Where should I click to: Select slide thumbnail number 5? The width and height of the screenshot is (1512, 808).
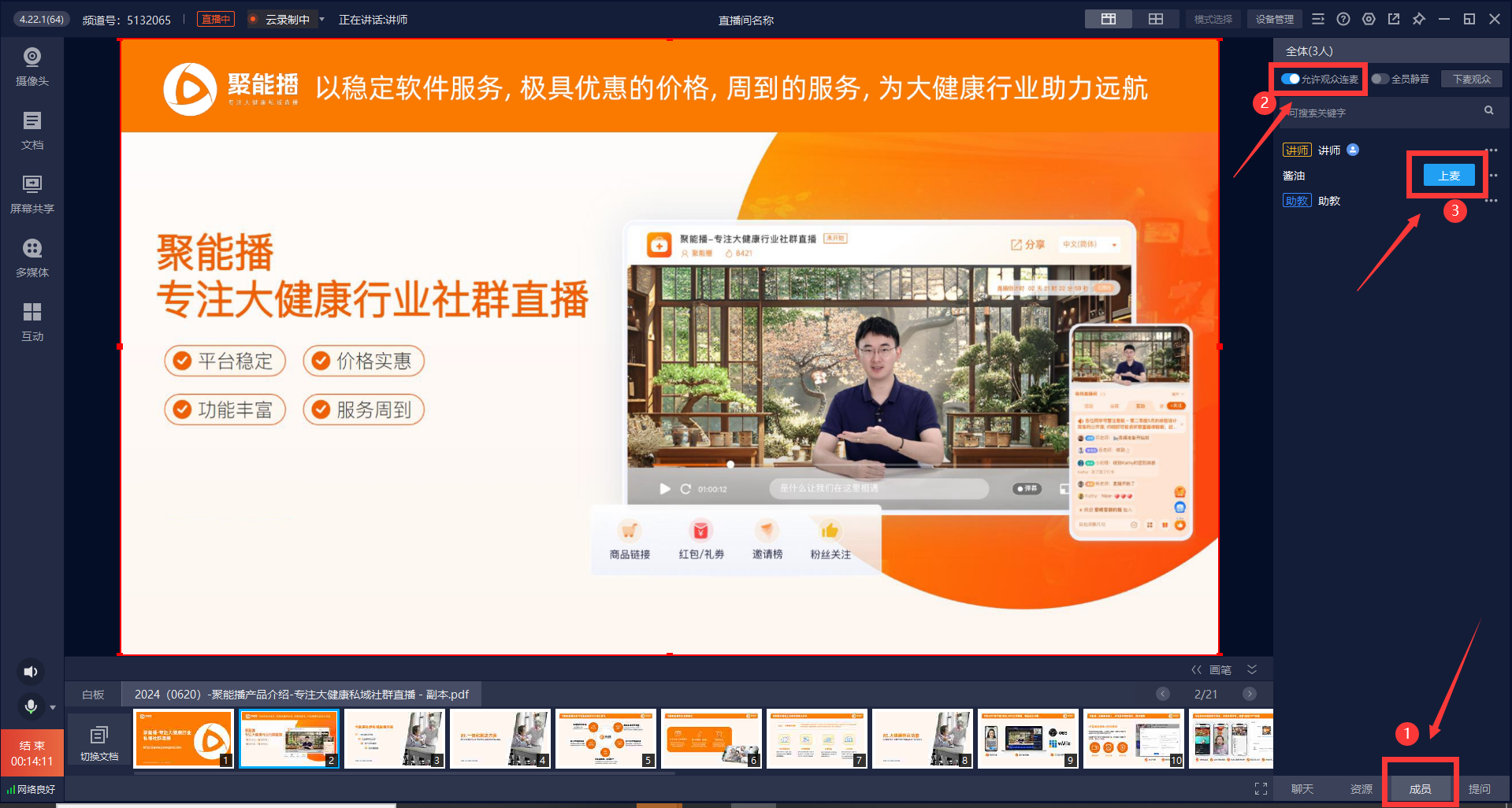[x=605, y=739]
